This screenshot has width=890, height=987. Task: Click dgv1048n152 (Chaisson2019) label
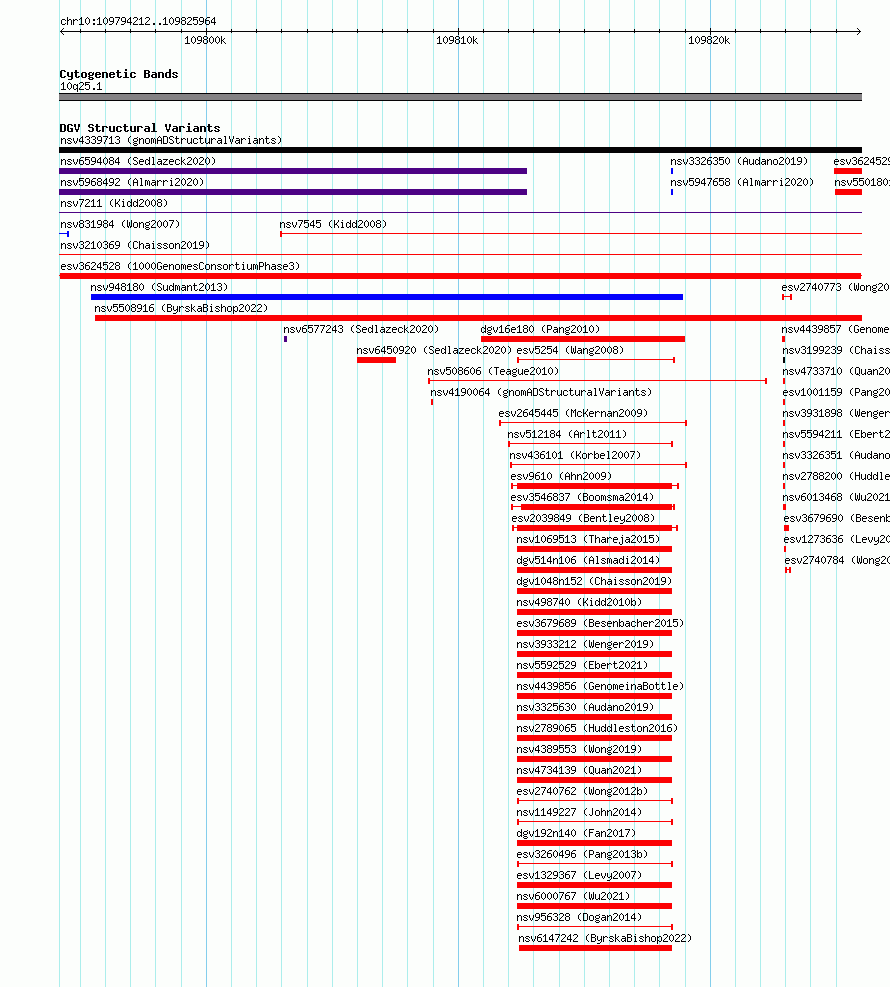[594, 581]
